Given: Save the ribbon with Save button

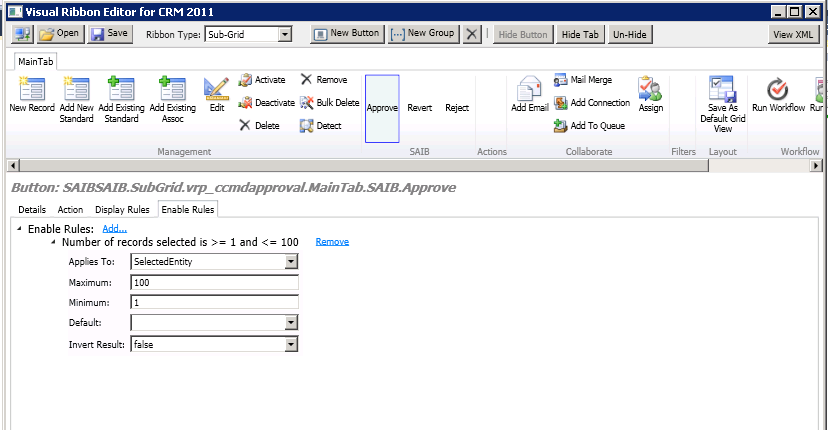Looking at the screenshot, I should click(110, 34).
